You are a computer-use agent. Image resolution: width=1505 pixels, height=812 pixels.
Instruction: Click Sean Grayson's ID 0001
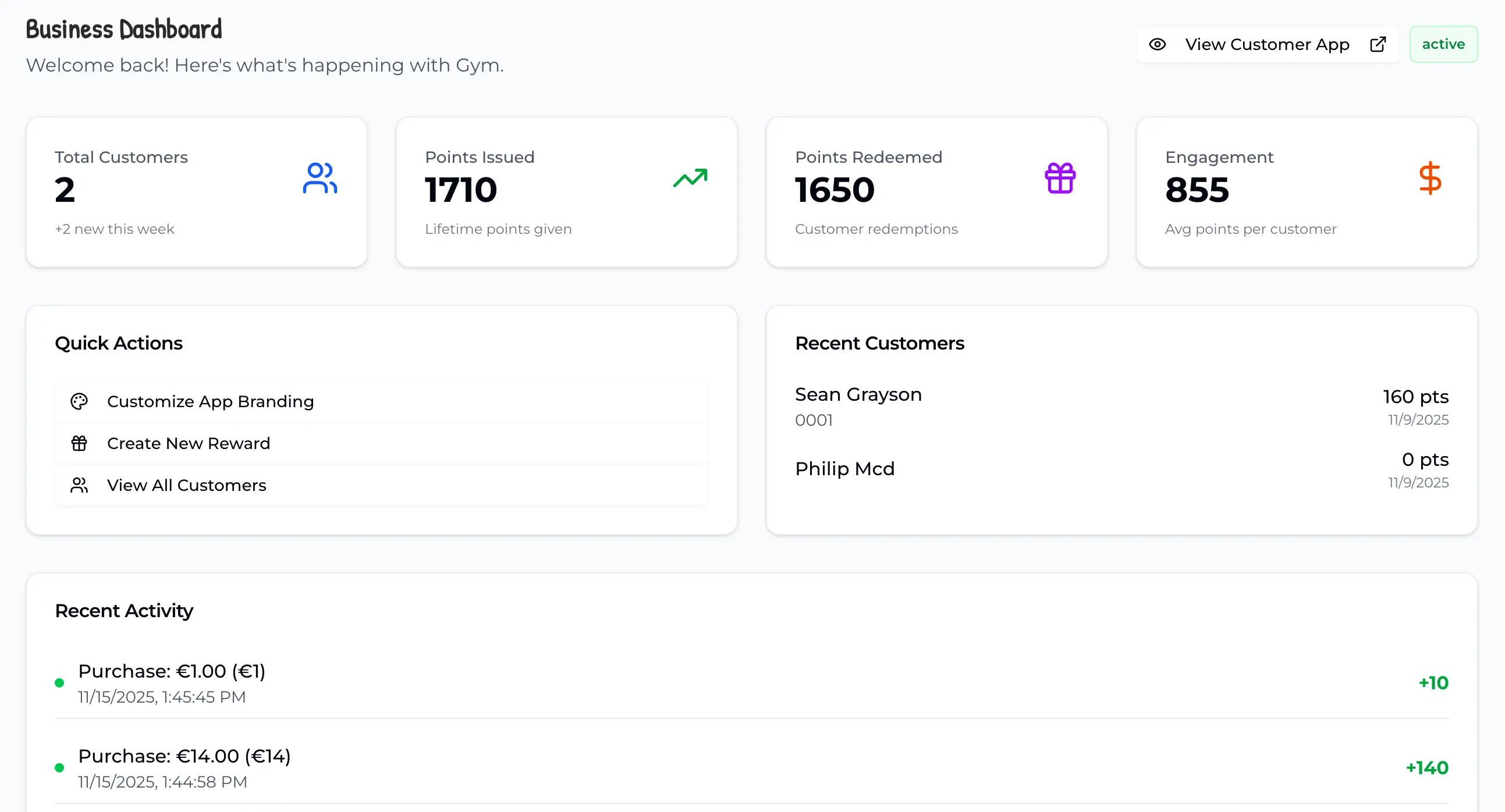pos(814,421)
